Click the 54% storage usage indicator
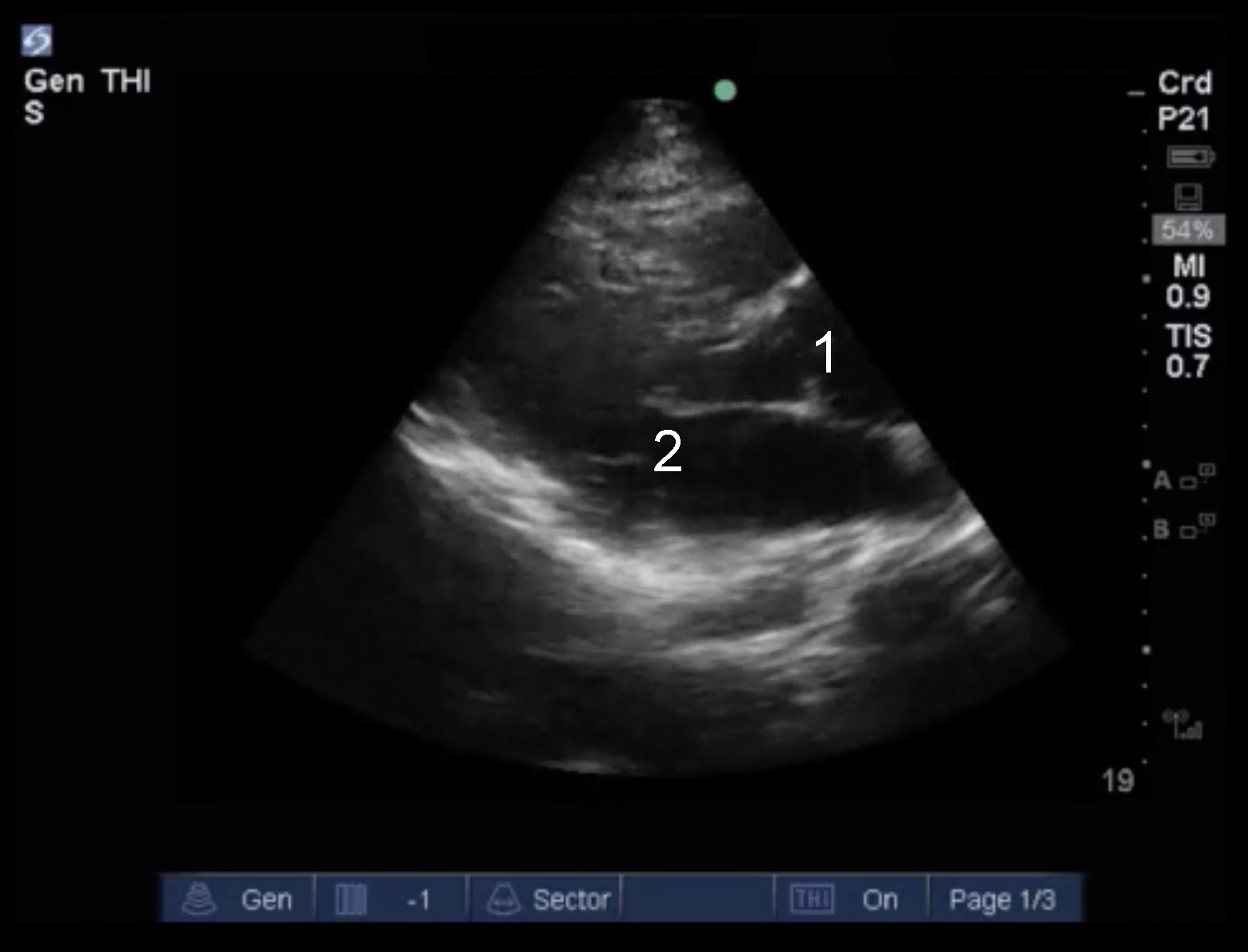Image resolution: width=1248 pixels, height=952 pixels. tap(1188, 231)
